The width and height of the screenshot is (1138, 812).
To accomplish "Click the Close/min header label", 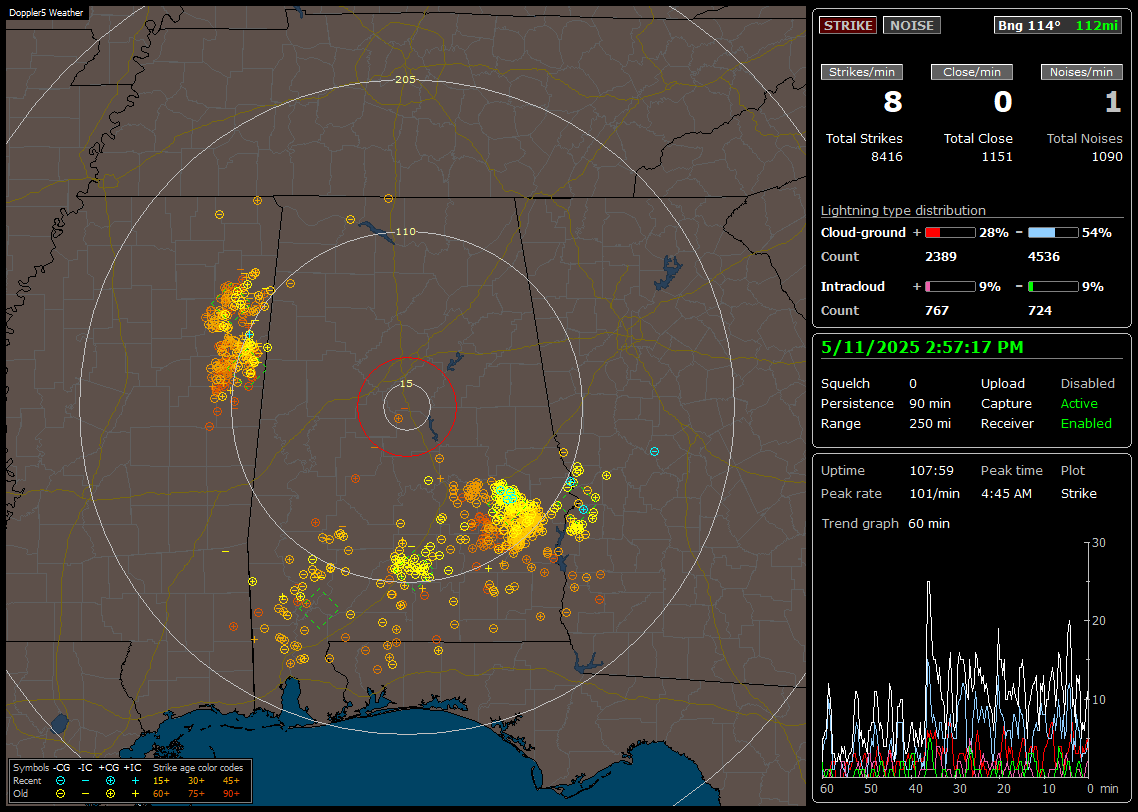I will 972,72.
